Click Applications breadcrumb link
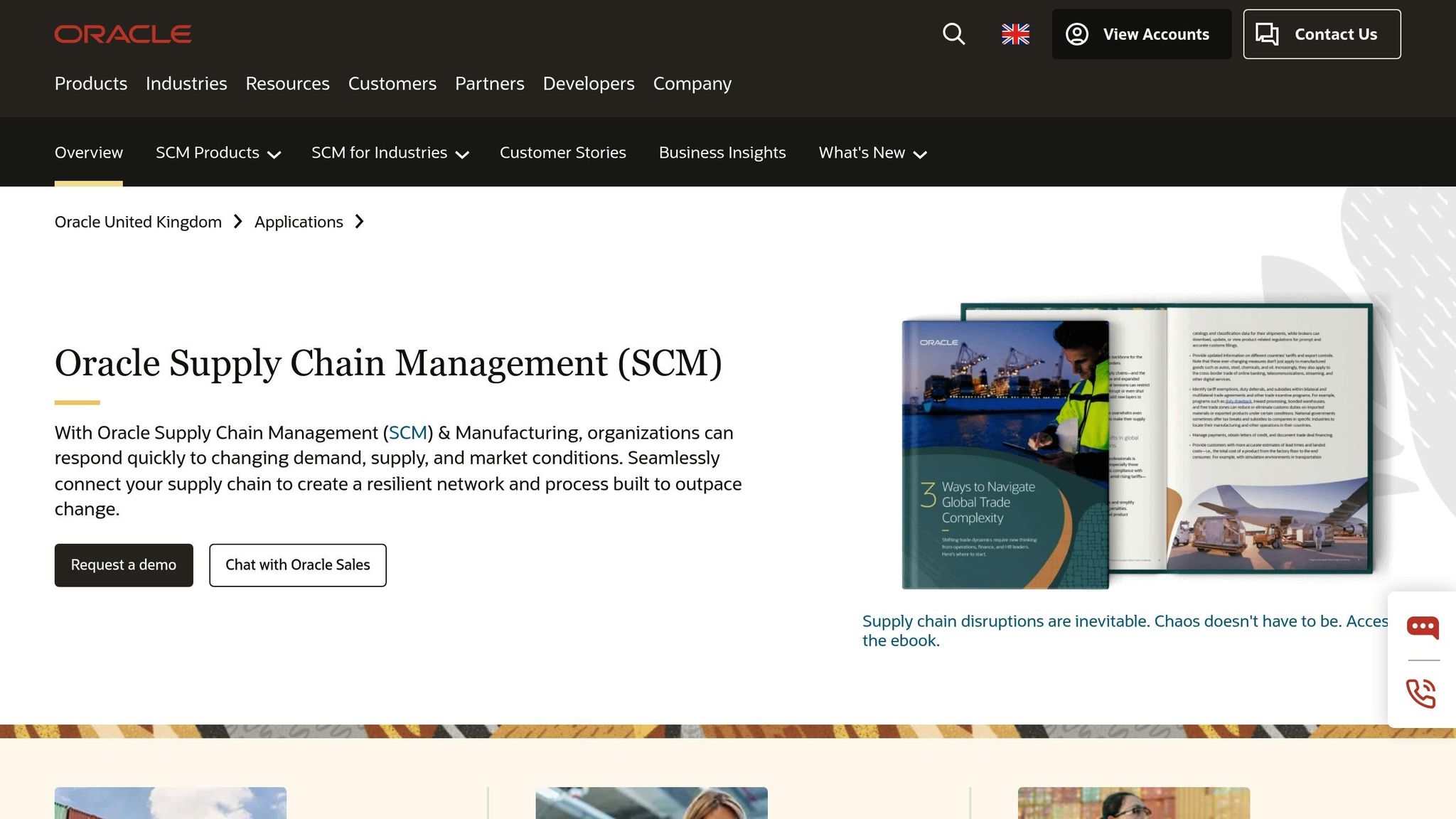The image size is (1456, 819). tap(299, 222)
